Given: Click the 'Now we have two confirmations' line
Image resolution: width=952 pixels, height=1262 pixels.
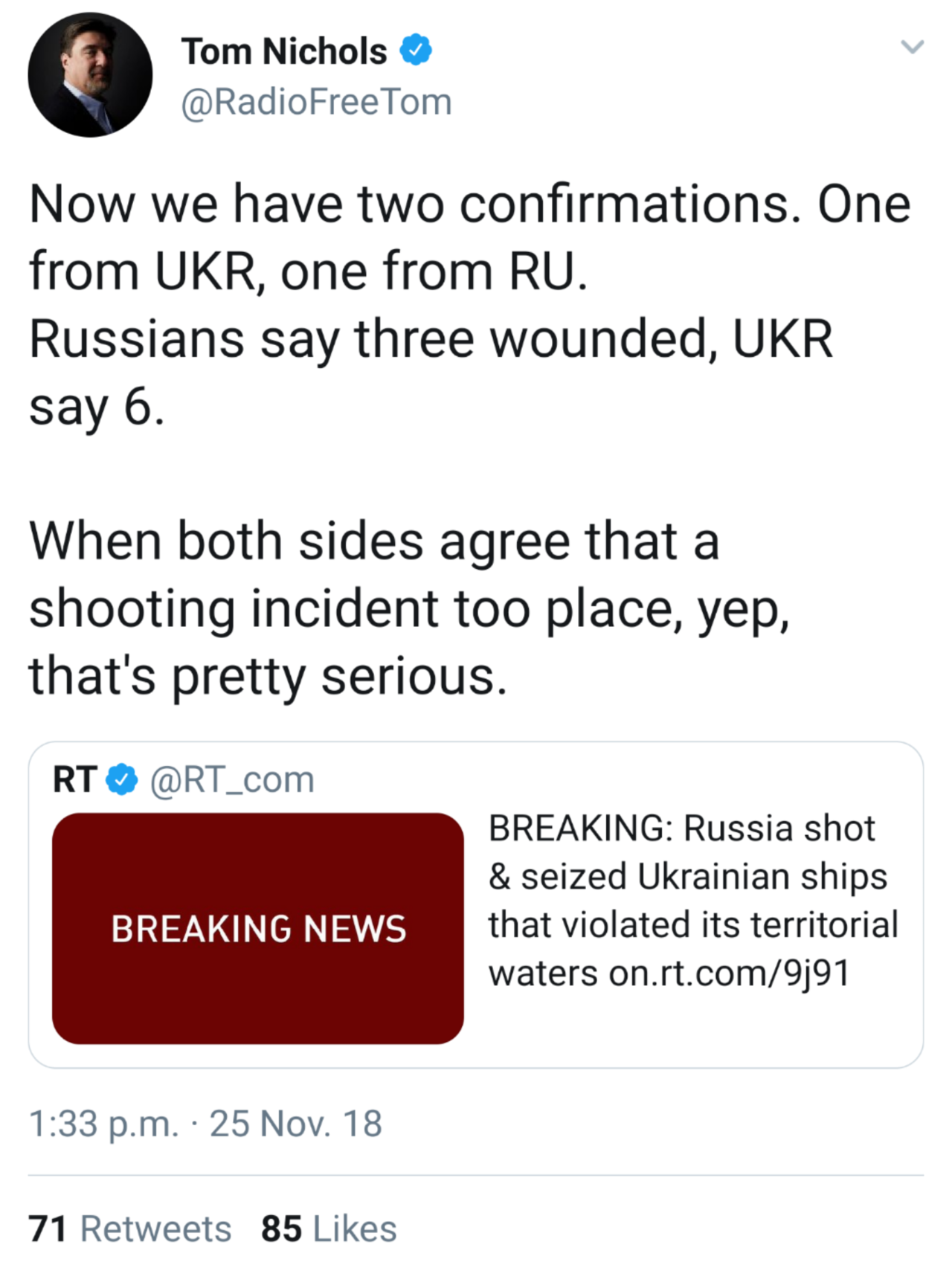Looking at the screenshot, I should click(469, 204).
